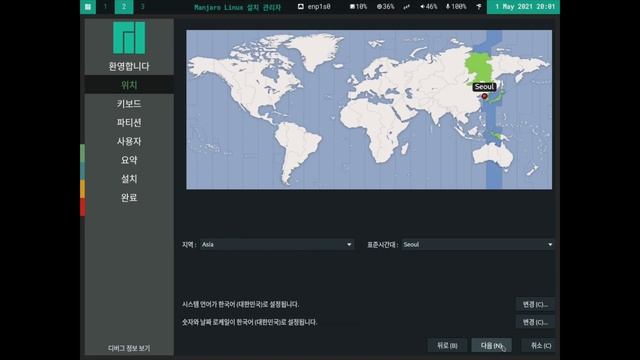This screenshot has height=360, width=640.
Task: Switch to workspace 1
Action: (105, 7)
